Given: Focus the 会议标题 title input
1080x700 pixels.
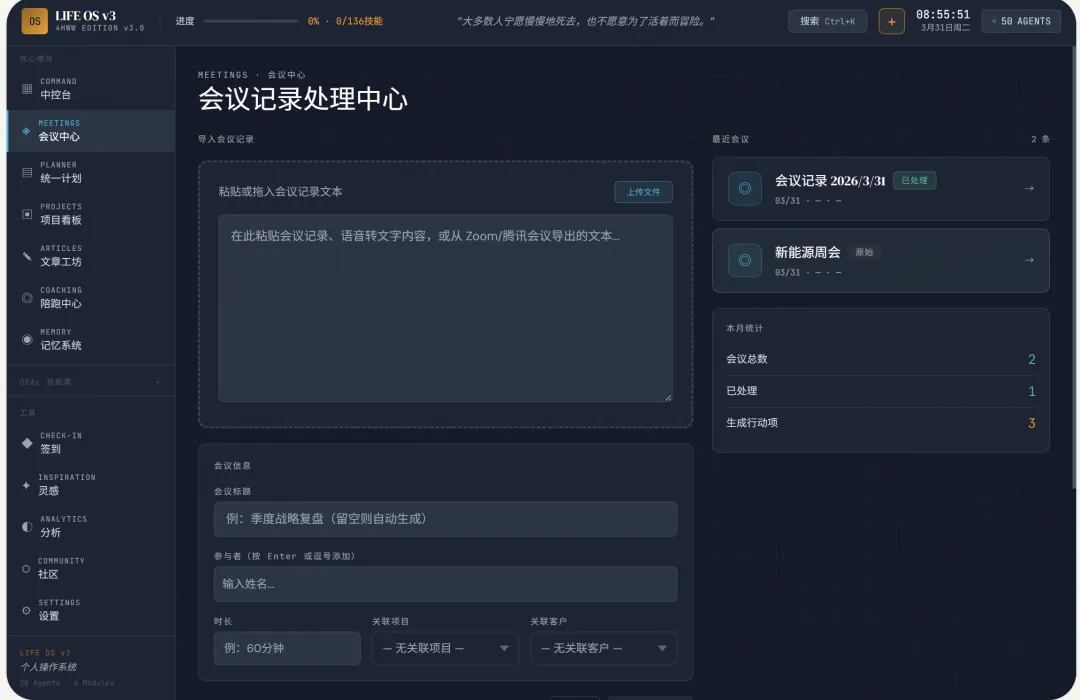Looking at the screenshot, I should 445,519.
